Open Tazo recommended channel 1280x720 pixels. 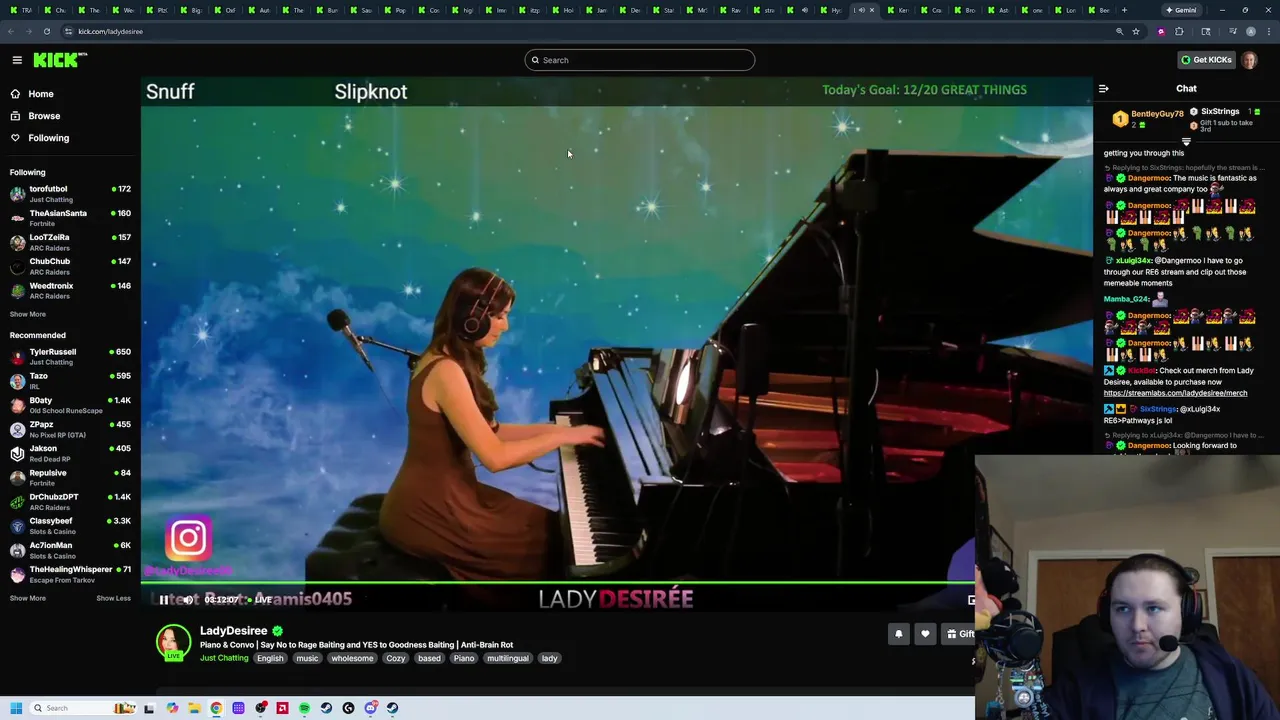click(70, 380)
